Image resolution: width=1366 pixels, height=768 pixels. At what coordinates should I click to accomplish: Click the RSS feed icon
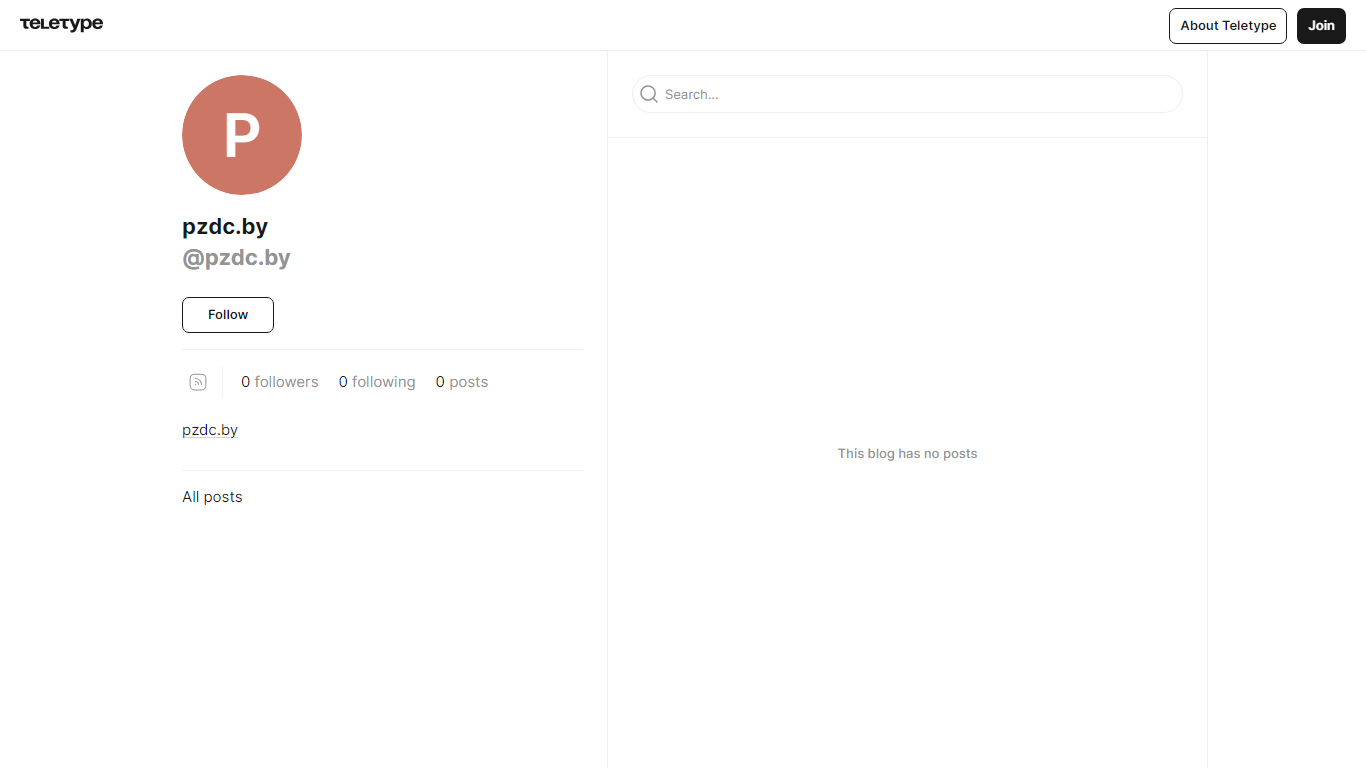point(198,382)
